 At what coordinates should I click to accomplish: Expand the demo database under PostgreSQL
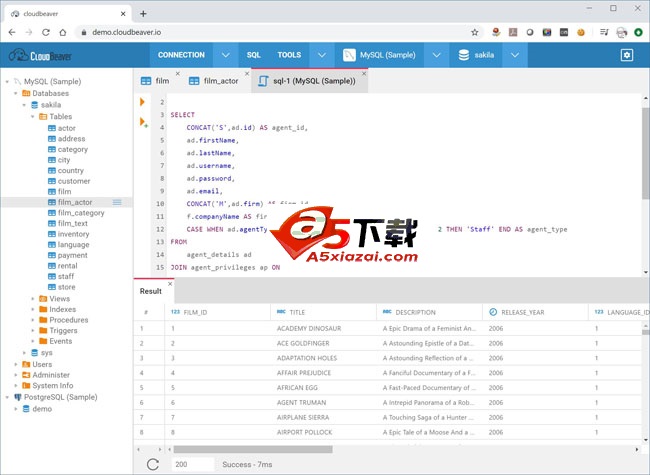pos(16,409)
